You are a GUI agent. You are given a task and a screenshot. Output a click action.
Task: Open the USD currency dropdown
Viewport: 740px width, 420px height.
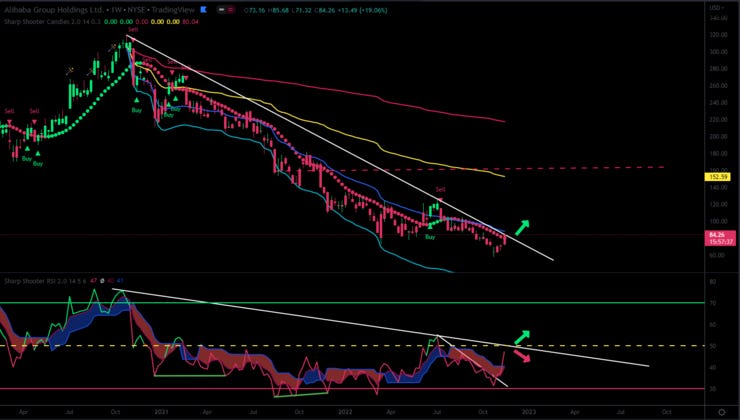click(x=718, y=8)
